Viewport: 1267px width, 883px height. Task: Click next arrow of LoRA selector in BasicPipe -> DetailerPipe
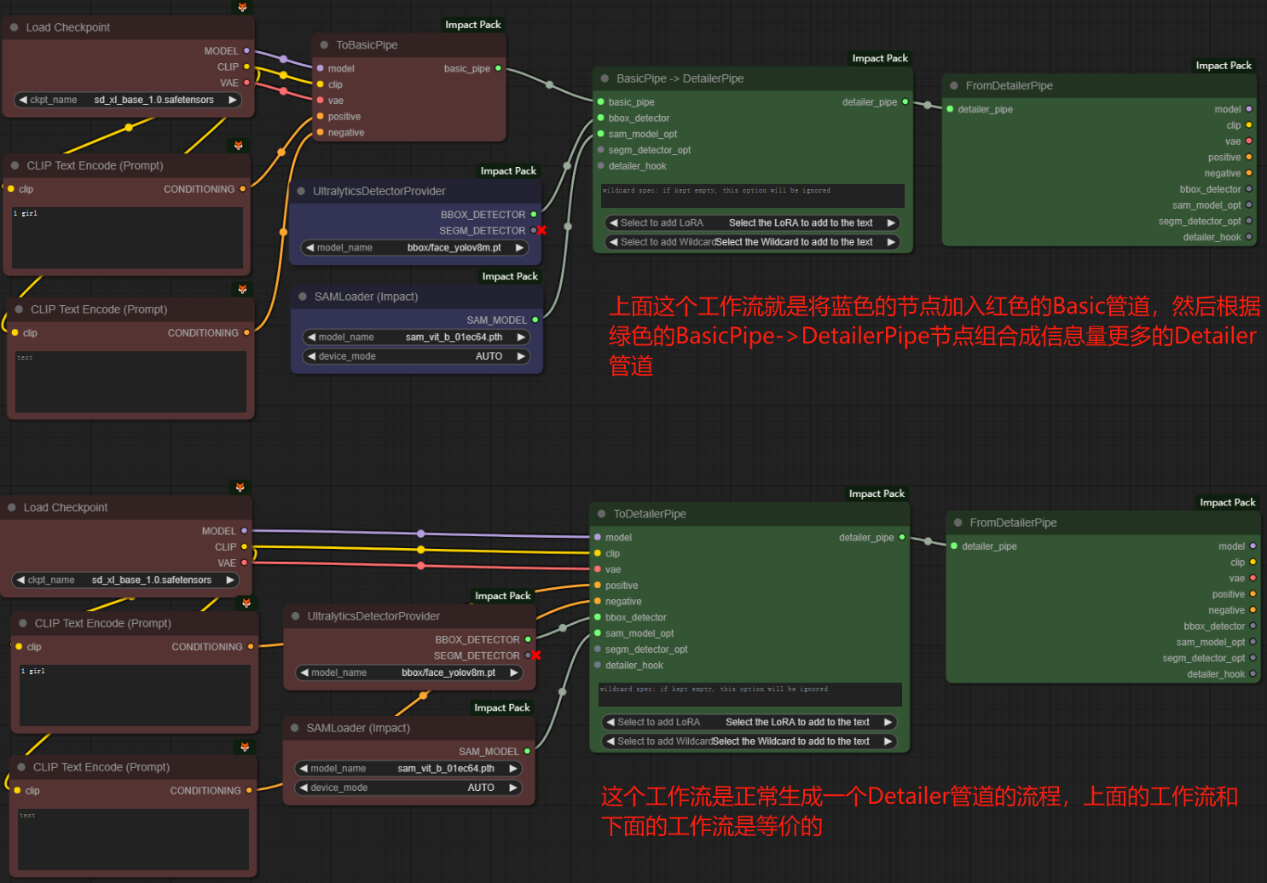coord(891,223)
